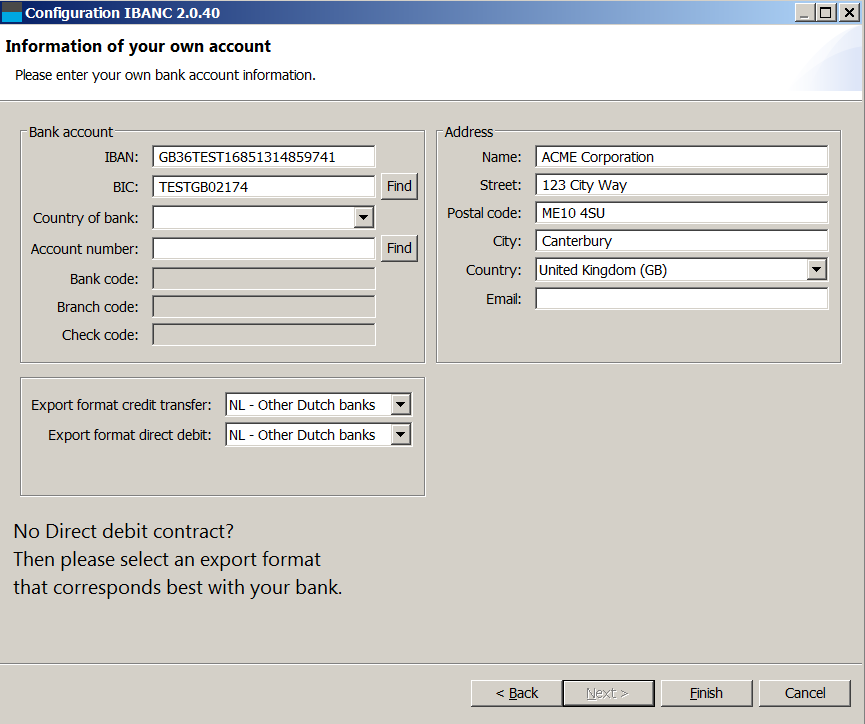Image resolution: width=865 pixels, height=724 pixels.
Task: Click Find button next to Account number
Action: tap(399, 248)
